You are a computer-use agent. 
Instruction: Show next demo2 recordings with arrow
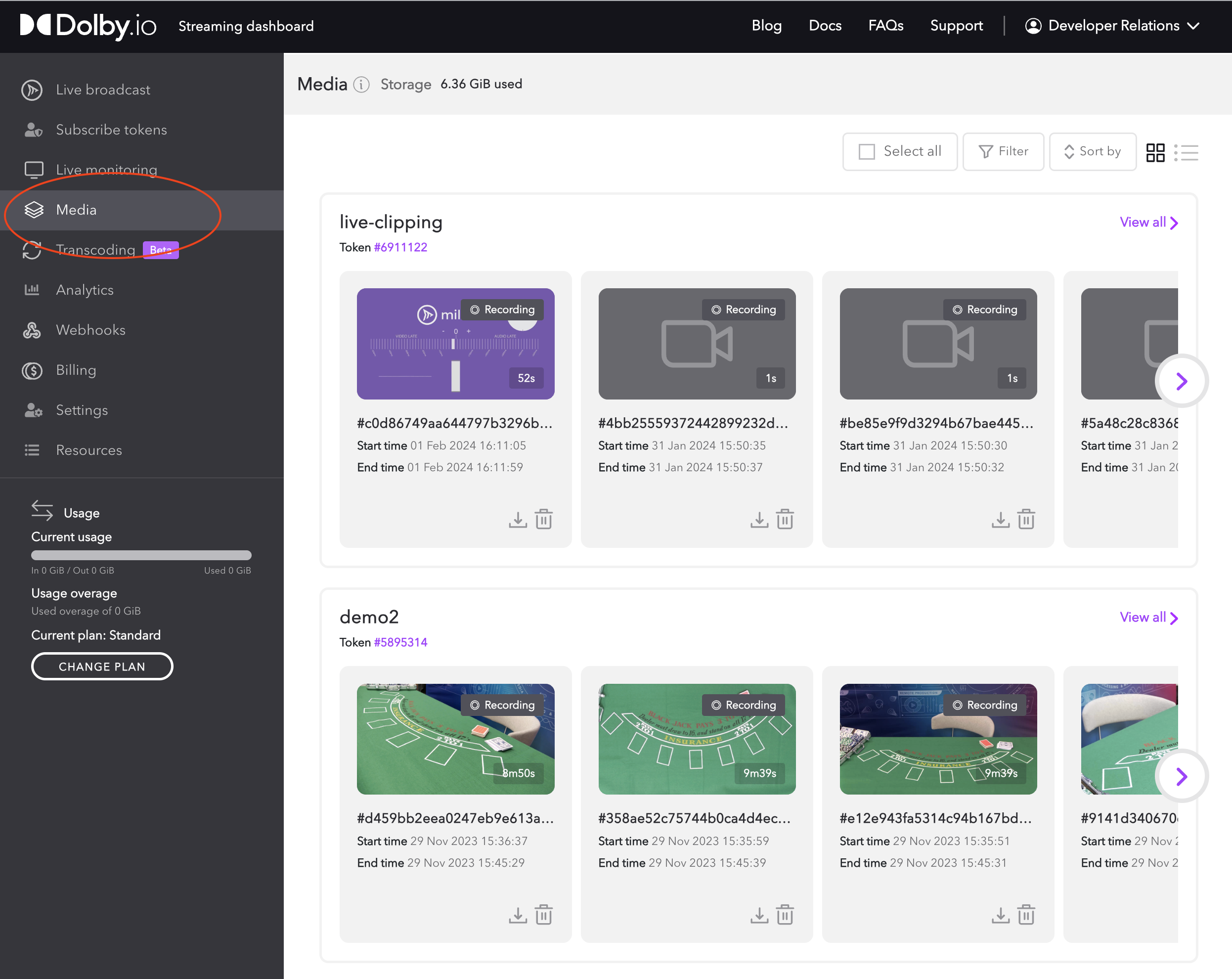1181,776
